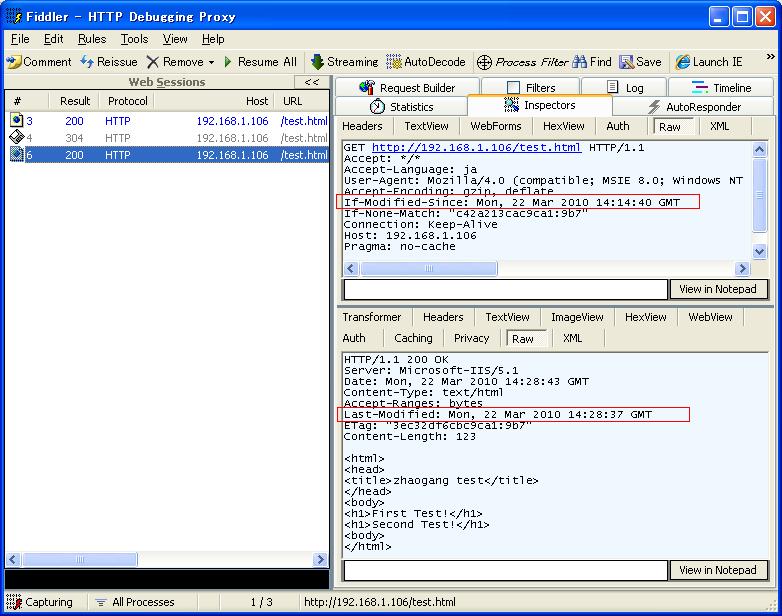The width and height of the screenshot is (782, 616).
Task: Click the Find binoculars icon
Action: (580, 62)
